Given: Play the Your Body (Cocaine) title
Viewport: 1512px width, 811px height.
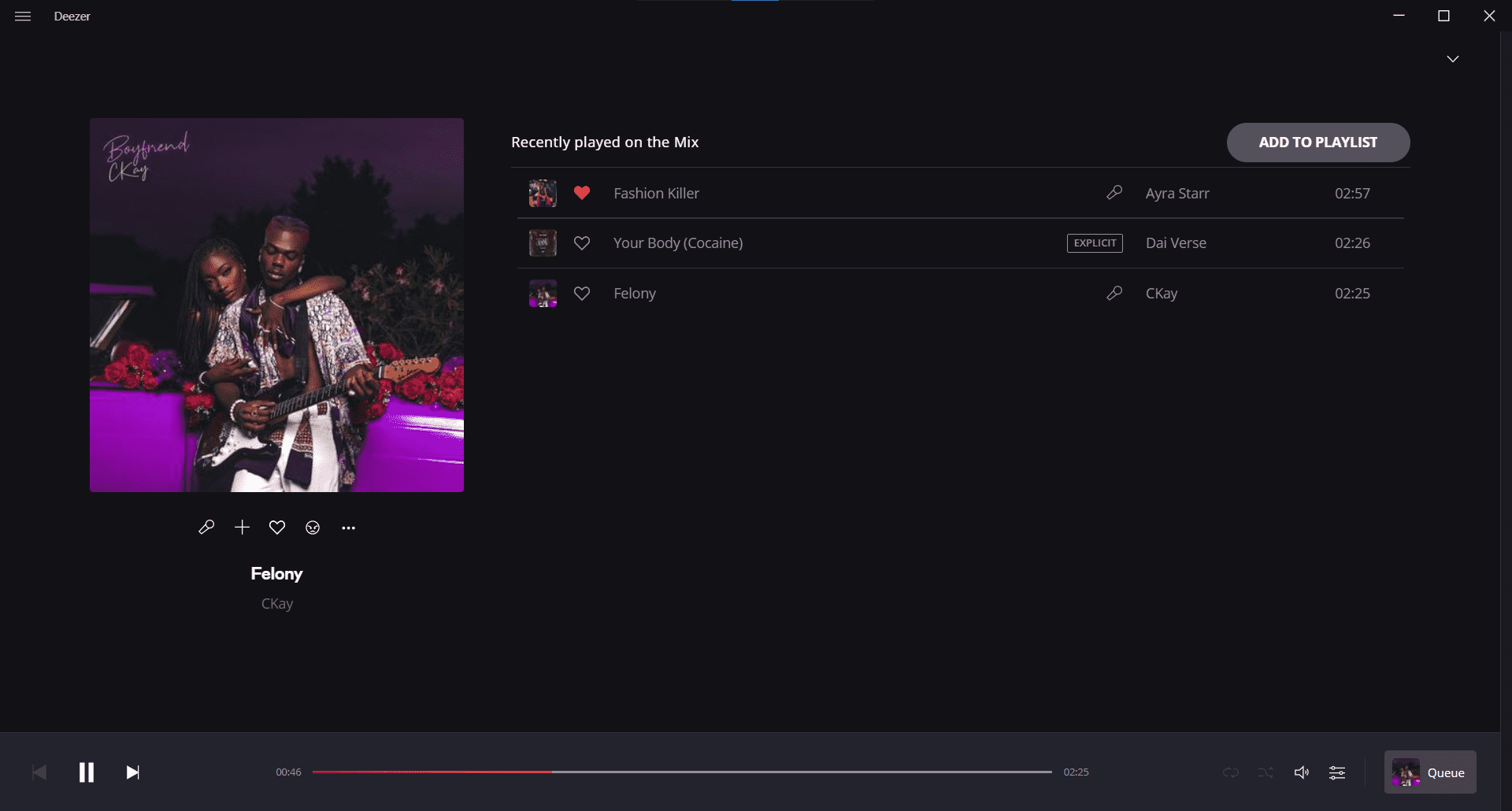Looking at the screenshot, I should pyautogui.click(x=678, y=243).
